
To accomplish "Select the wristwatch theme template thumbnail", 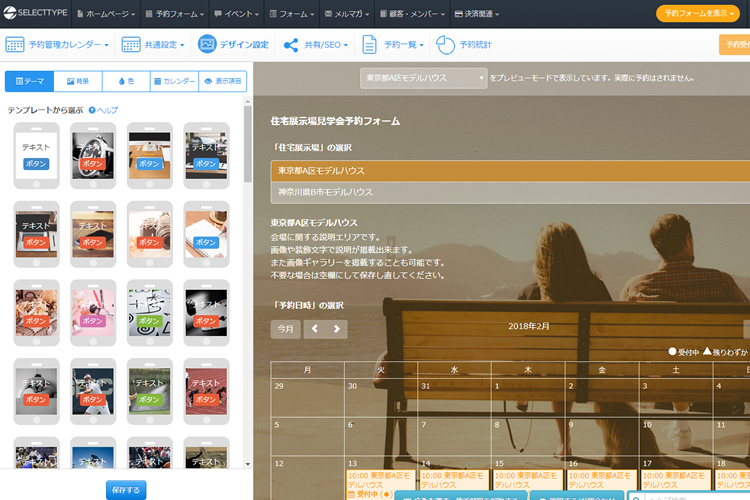I will [x=92, y=153].
